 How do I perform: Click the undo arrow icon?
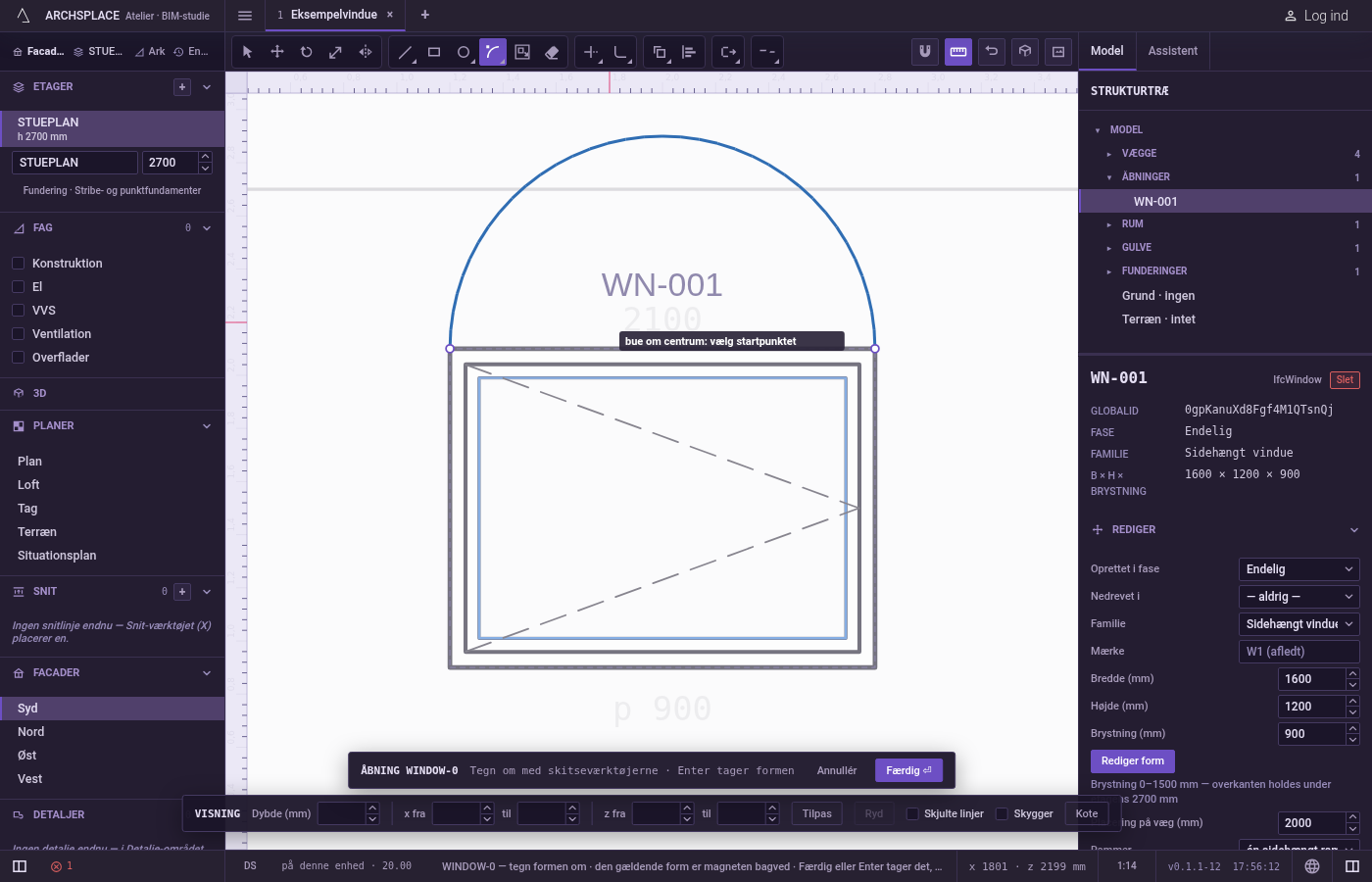992,52
